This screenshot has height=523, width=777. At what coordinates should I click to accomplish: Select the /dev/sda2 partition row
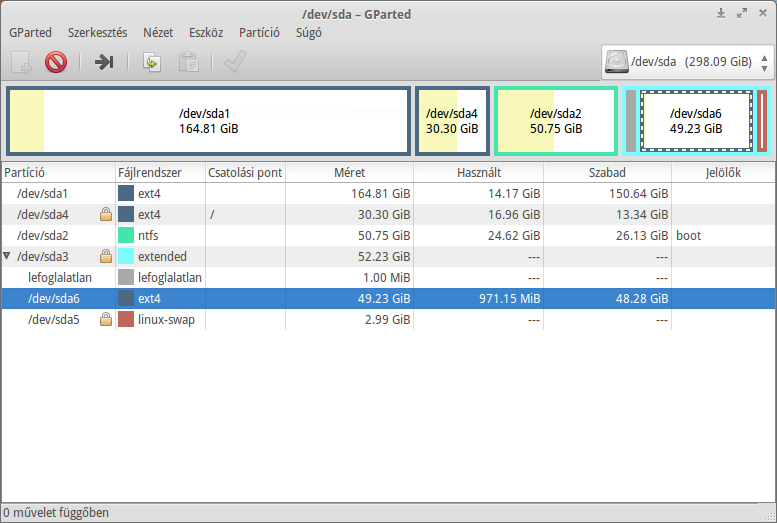click(388, 235)
